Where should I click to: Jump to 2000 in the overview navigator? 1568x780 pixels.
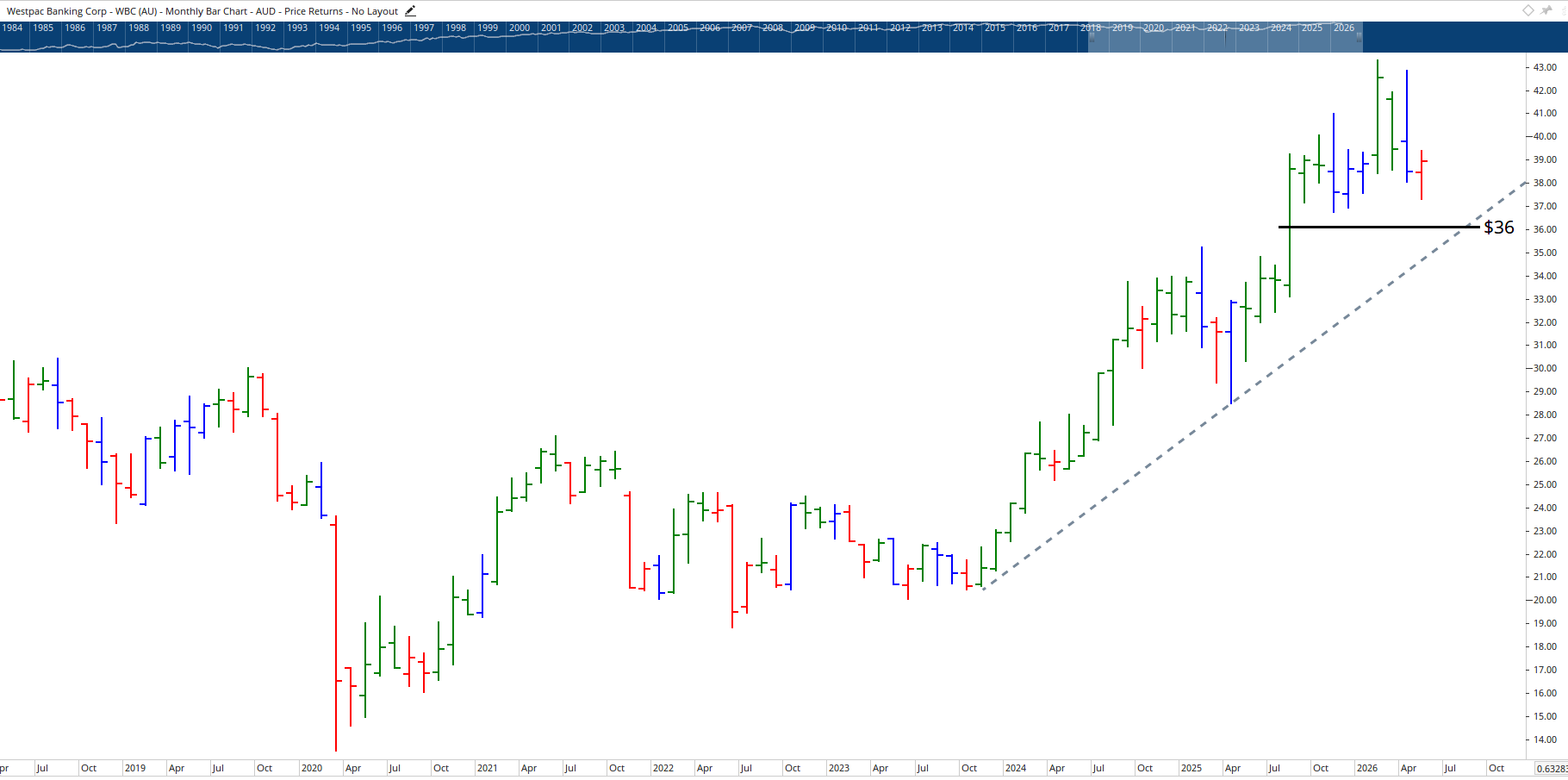pyautogui.click(x=520, y=28)
